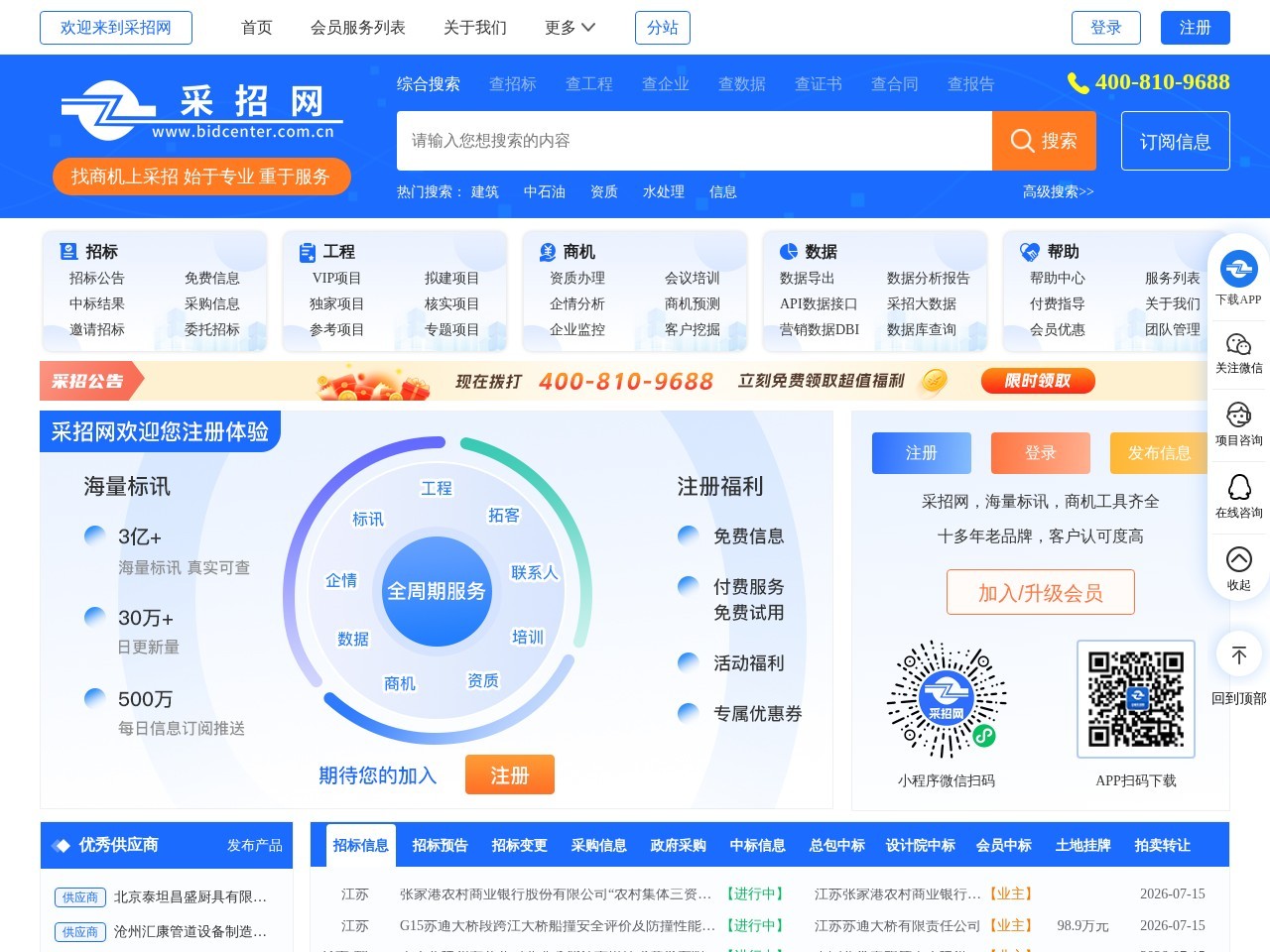Click the 帮助 heart icon

pos(1029,252)
